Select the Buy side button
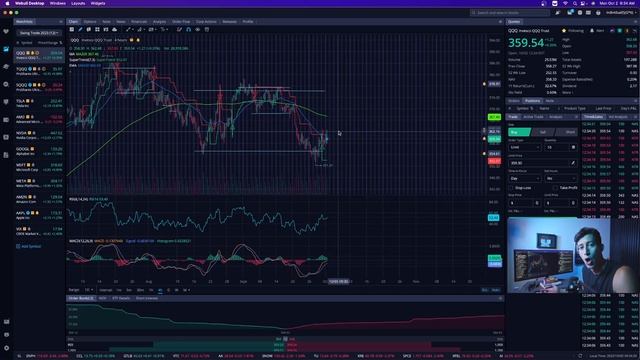 pyautogui.click(x=519, y=132)
